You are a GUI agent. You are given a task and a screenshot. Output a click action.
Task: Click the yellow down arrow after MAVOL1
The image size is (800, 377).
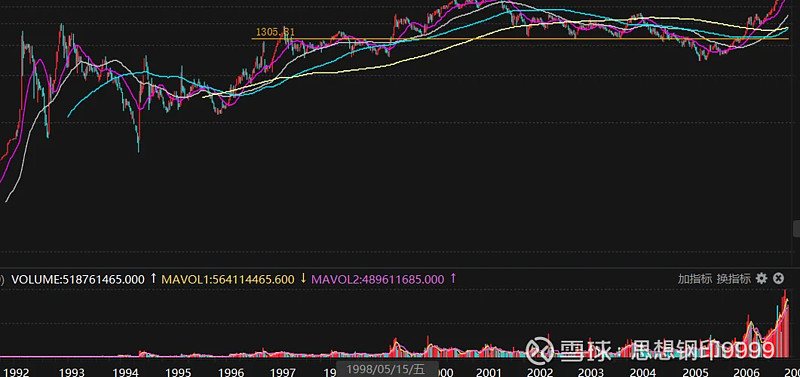click(303, 279)
